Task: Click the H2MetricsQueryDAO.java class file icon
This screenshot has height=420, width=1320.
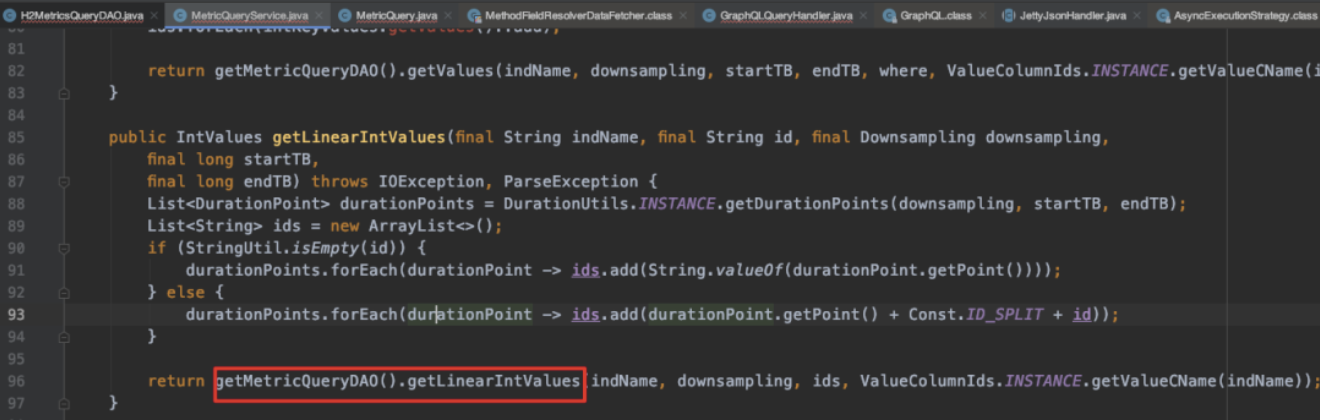Action: click(x=10, y=16)
